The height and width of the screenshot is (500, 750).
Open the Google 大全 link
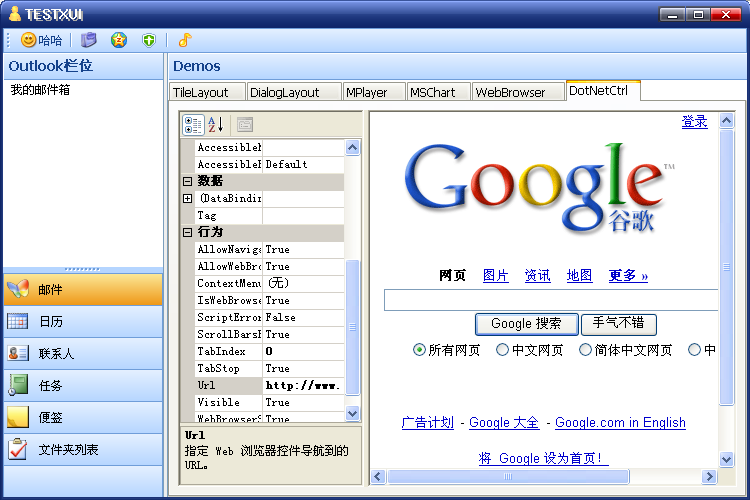click(x=504, y=422)
